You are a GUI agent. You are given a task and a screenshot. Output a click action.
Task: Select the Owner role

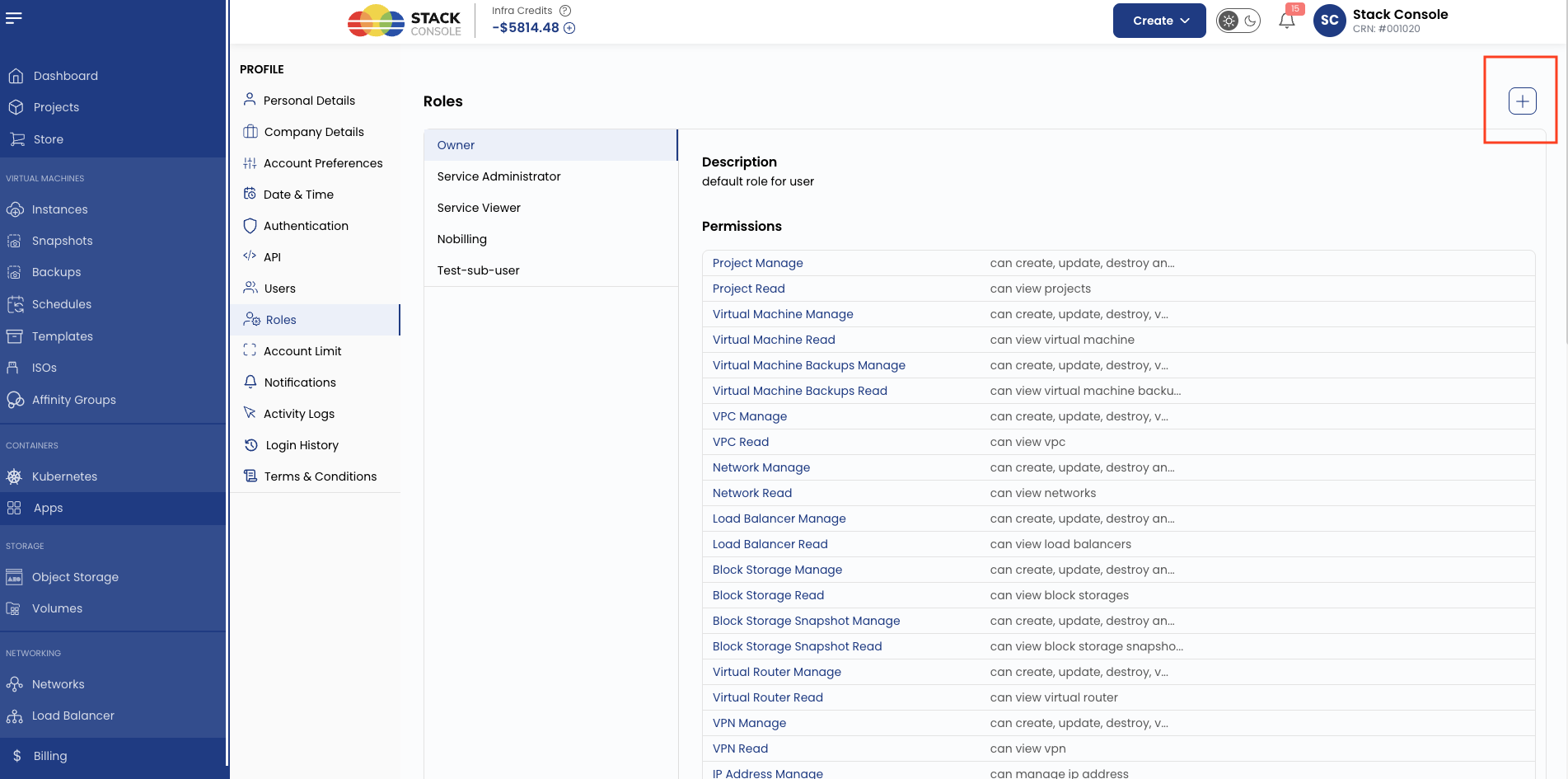[x=550, y=145]
